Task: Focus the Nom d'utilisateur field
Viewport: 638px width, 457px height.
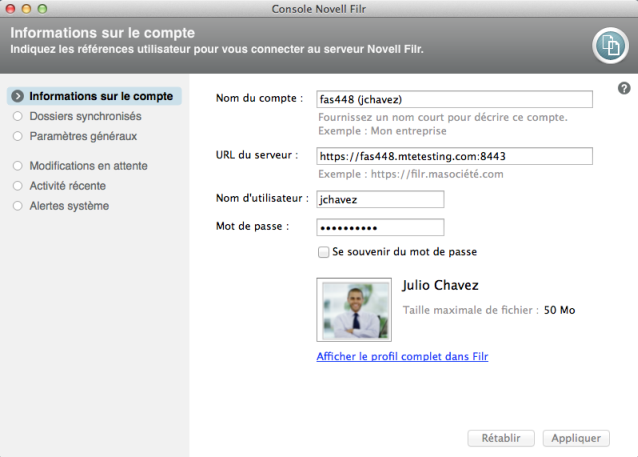Action: click(x=380, y=199)
